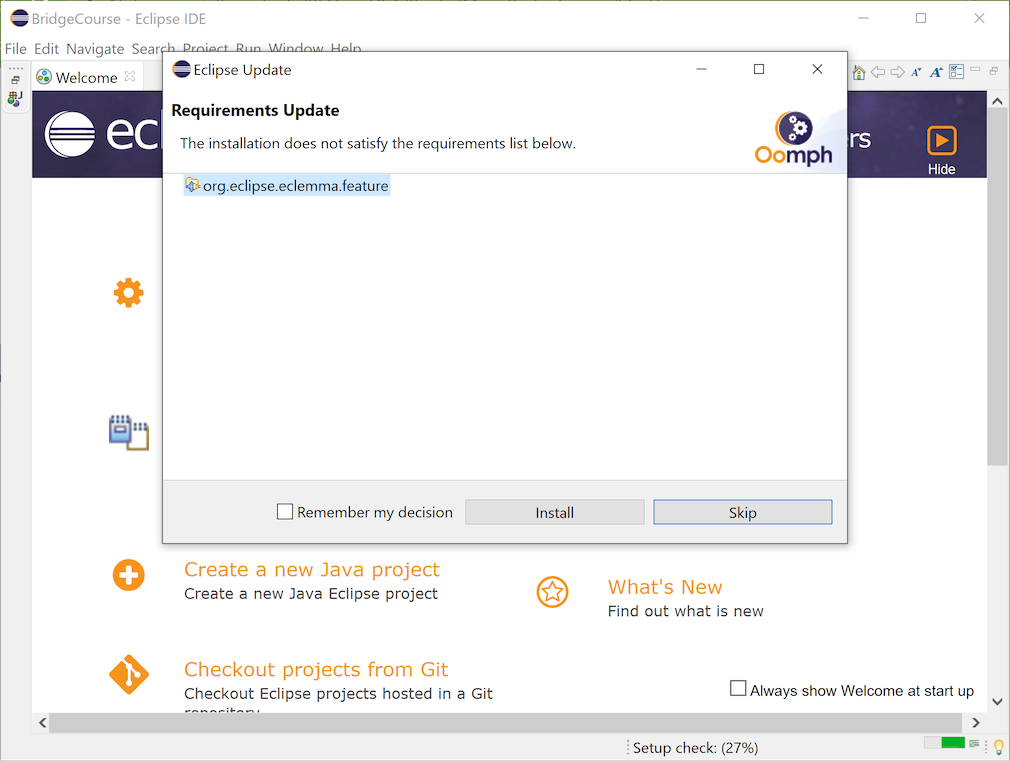The width and height of the screenshot is (1010, 761).
Task: Restore the minimized view stack in left trim
Action: click(15, 79)
